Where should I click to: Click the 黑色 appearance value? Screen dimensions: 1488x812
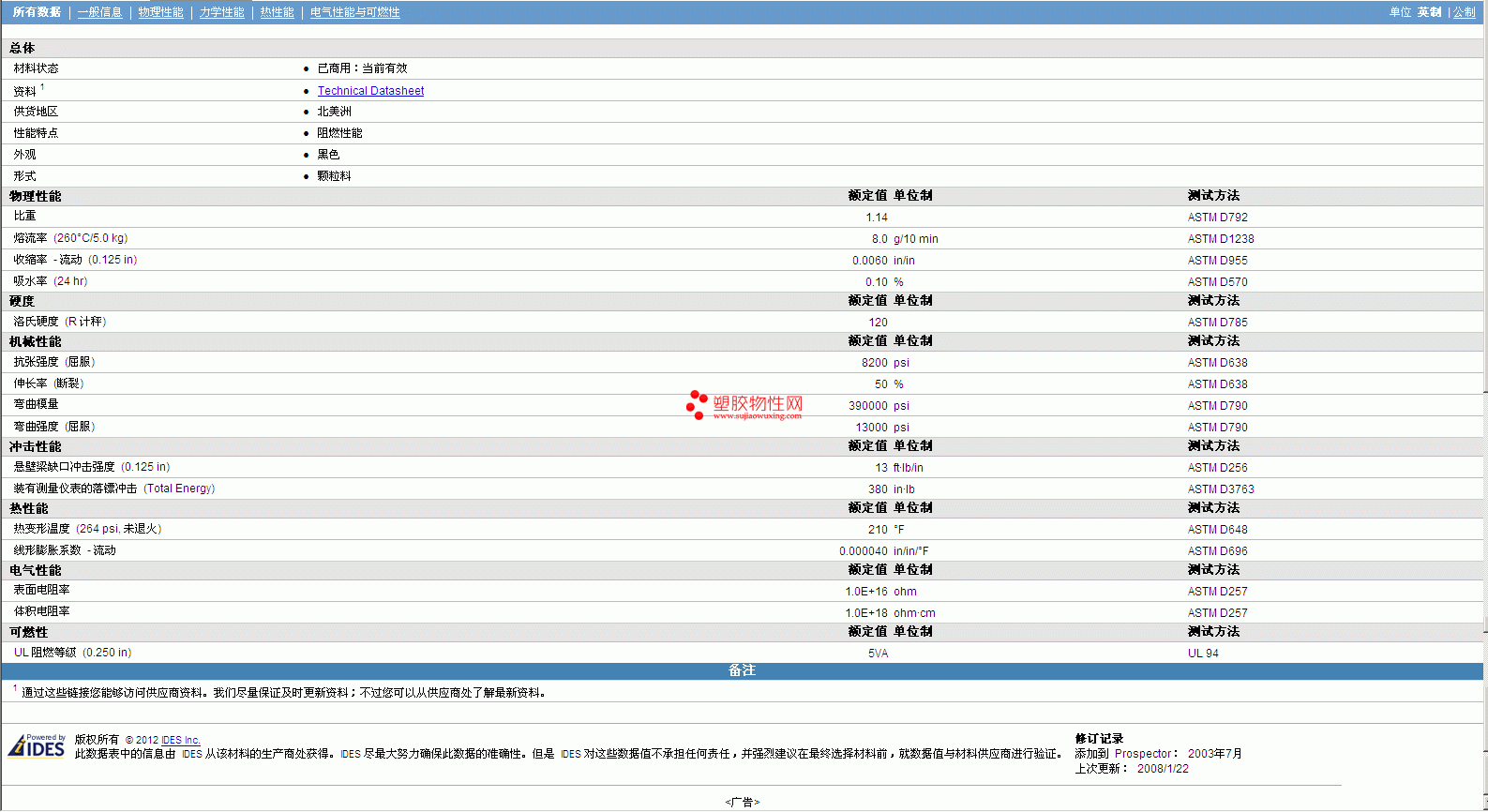[x=328, y=155]
